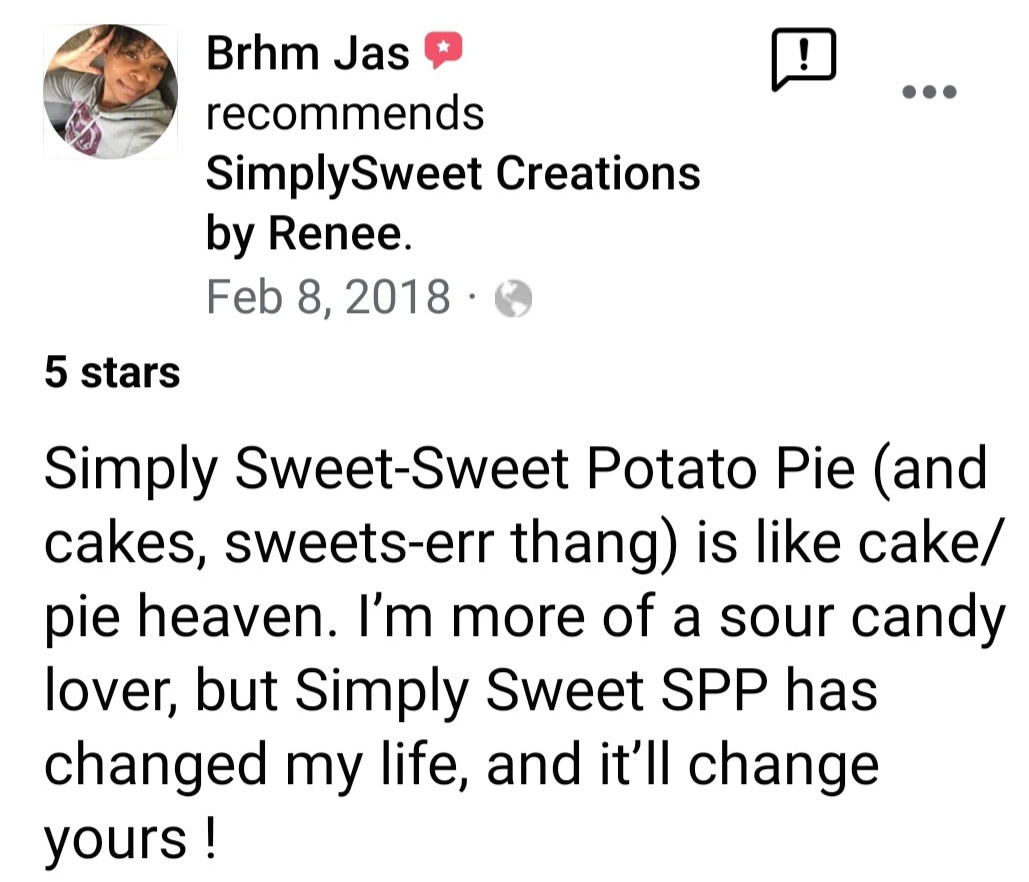Click the report review exclamation bubble icon

[x=803, y=58]
